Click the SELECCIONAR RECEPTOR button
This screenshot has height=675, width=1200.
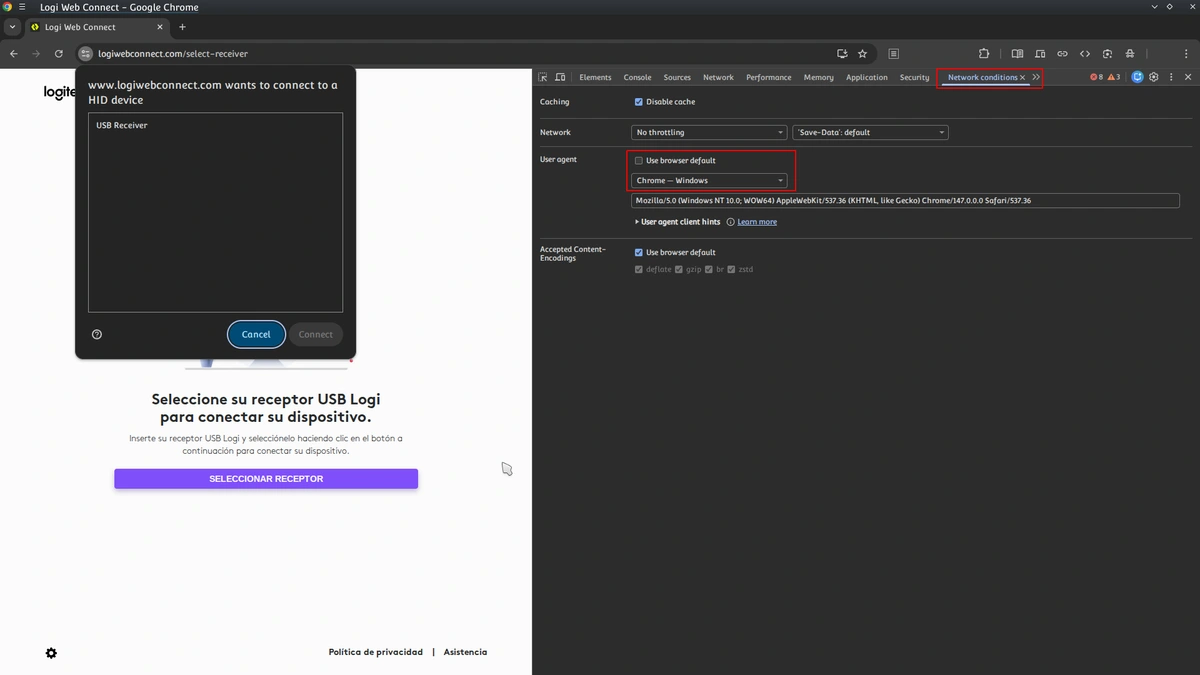265,478
